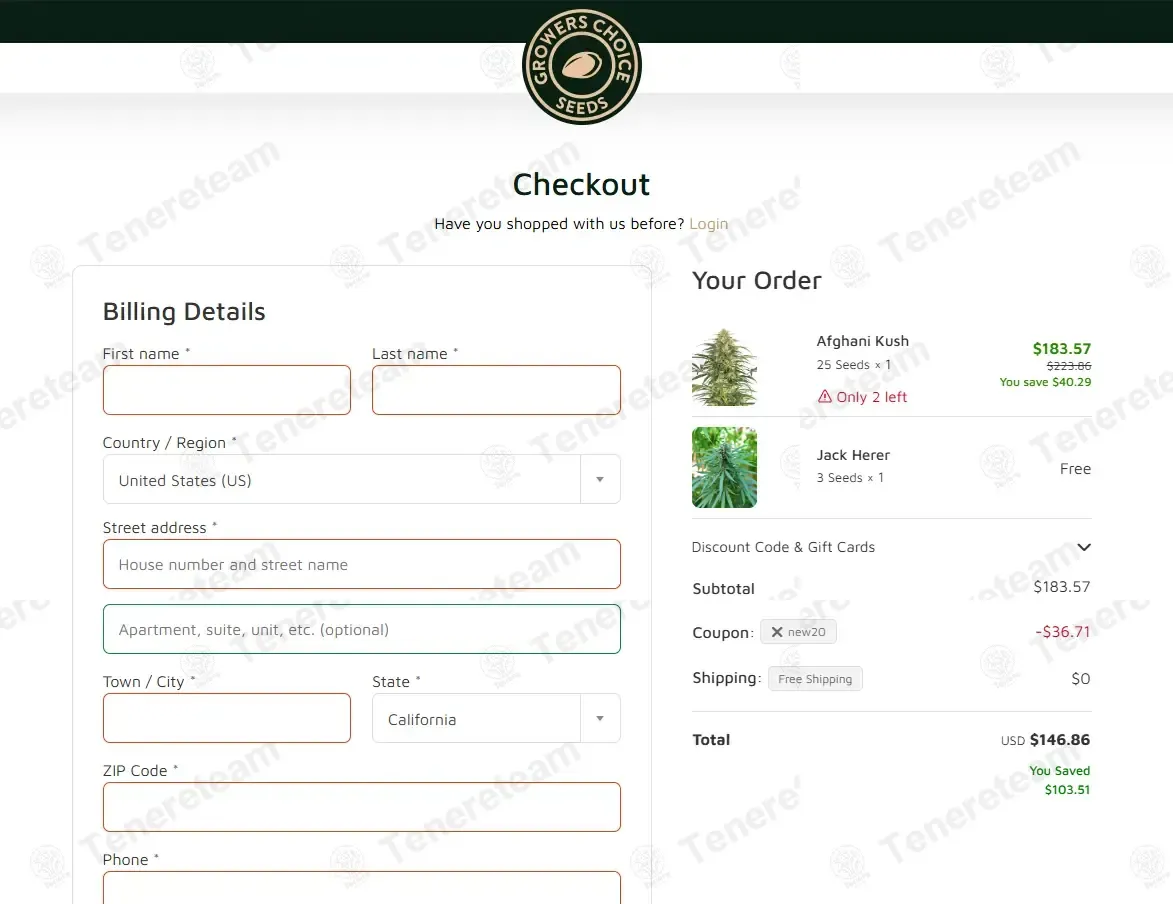The image size is (1173, 904).
Task: Click the warning icon beside Only 2 left
Action: pos(824,397)
